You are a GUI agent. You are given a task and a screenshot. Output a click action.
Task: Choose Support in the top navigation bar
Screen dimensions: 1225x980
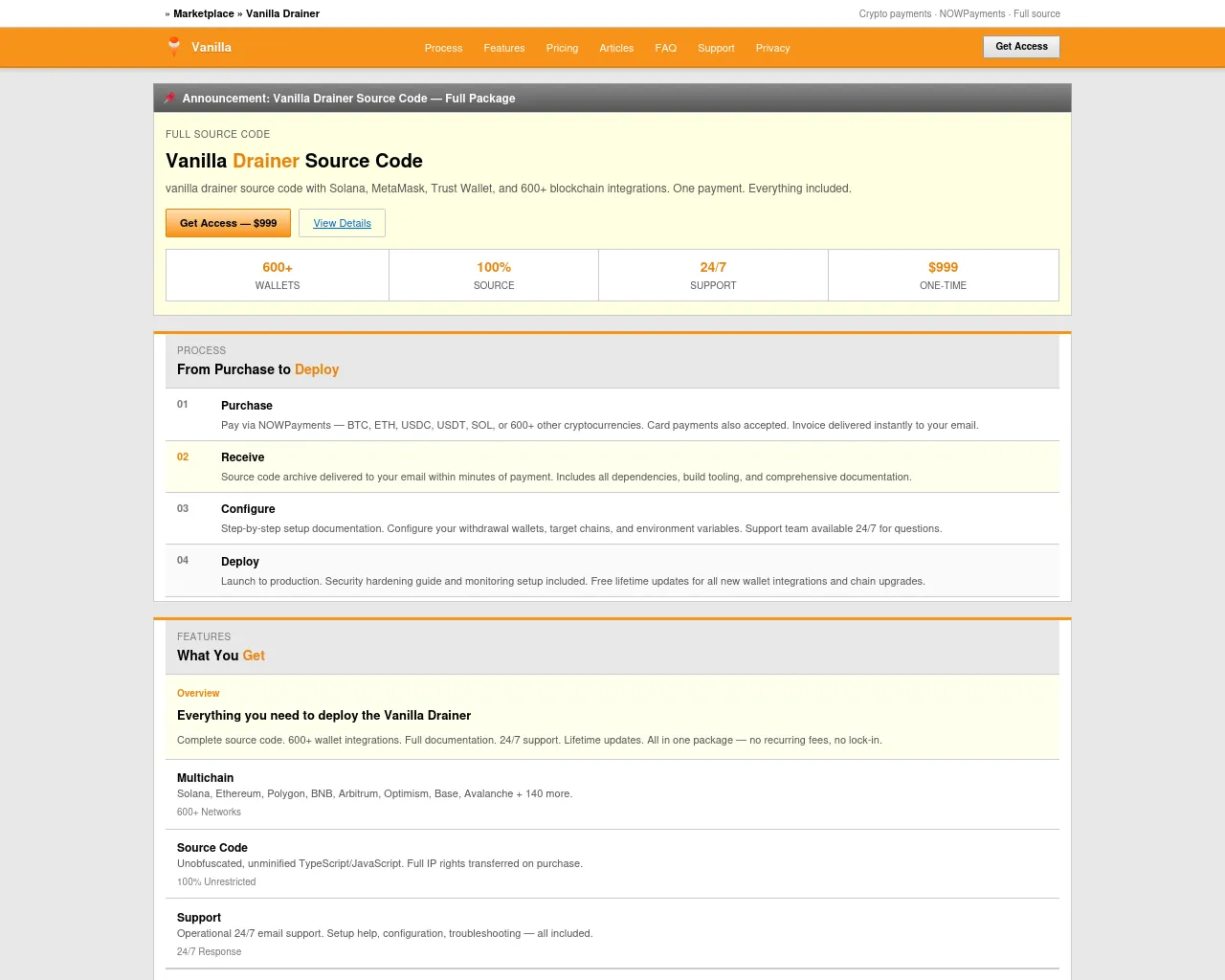point(716,48)
